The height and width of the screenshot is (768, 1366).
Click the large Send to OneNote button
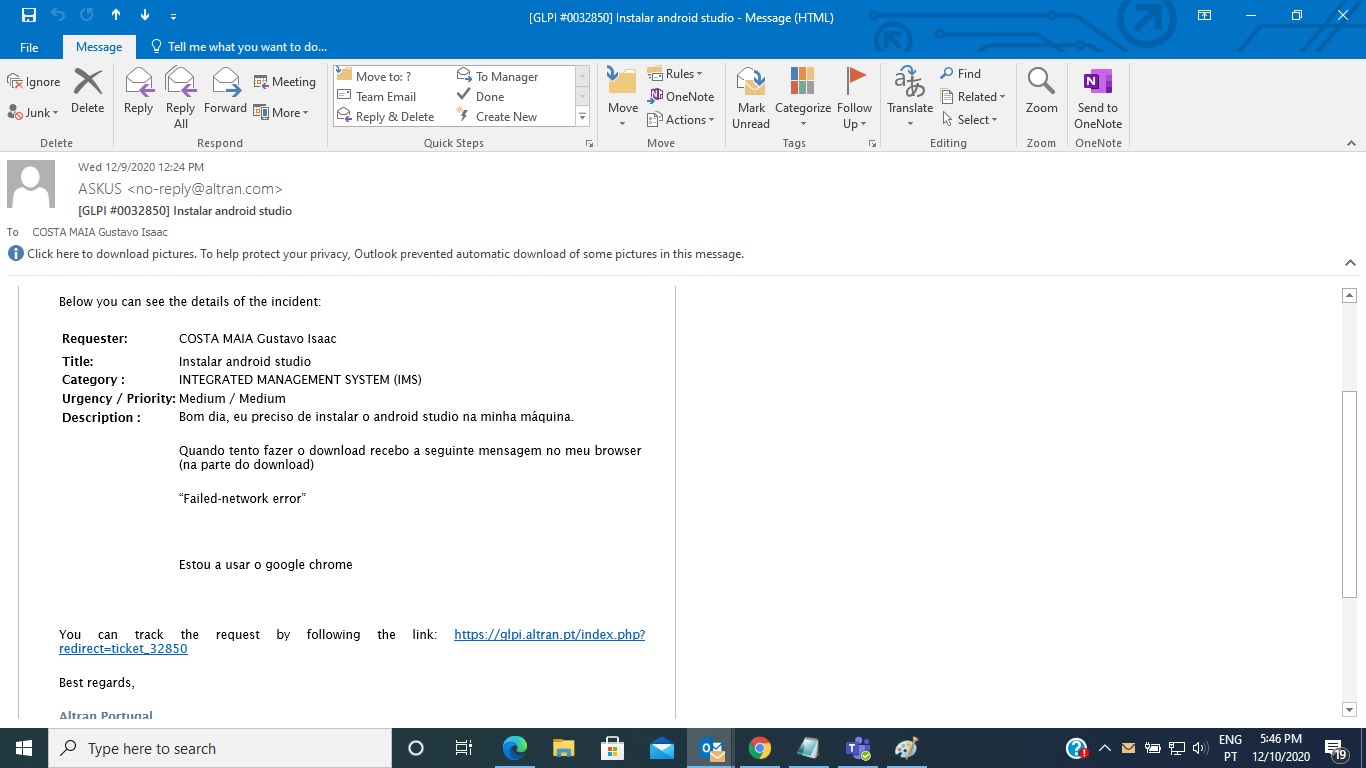point(1098,97)
